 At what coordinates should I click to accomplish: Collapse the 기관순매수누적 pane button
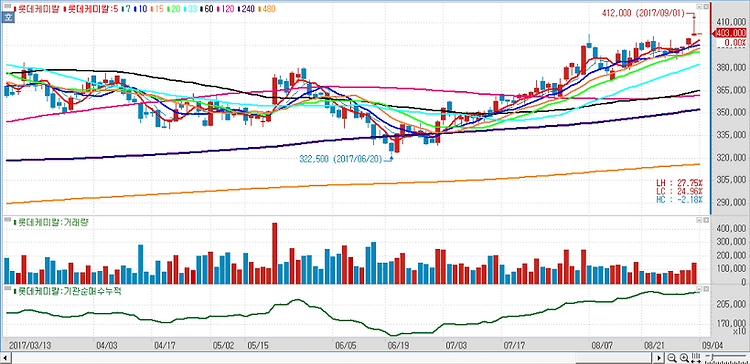coord(699,289)
